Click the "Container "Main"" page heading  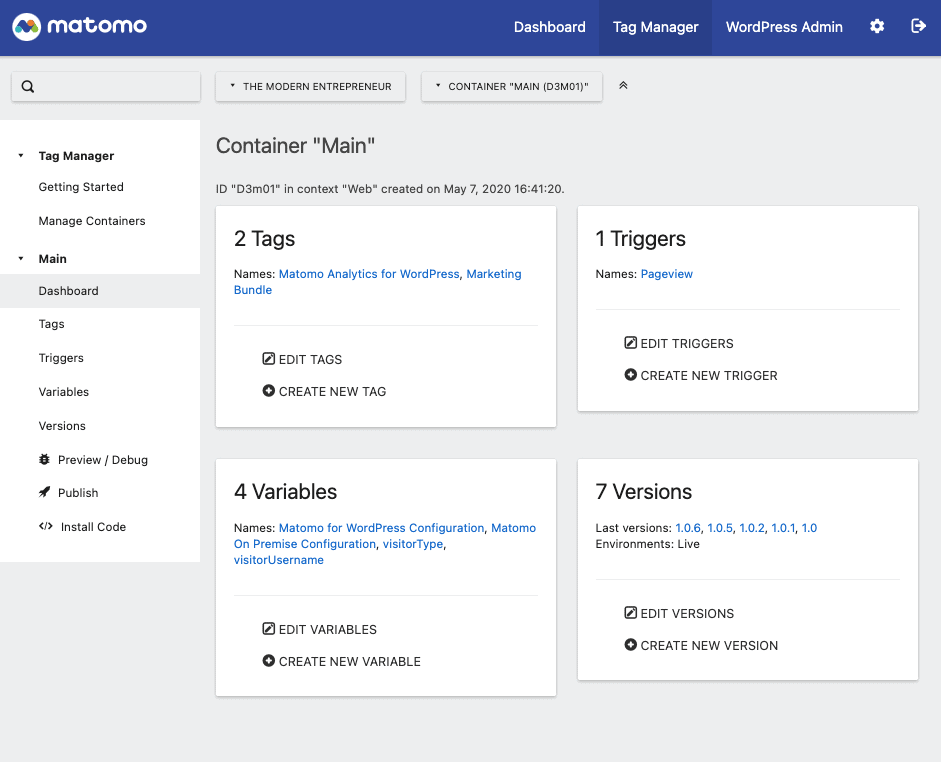pos(295,146)
